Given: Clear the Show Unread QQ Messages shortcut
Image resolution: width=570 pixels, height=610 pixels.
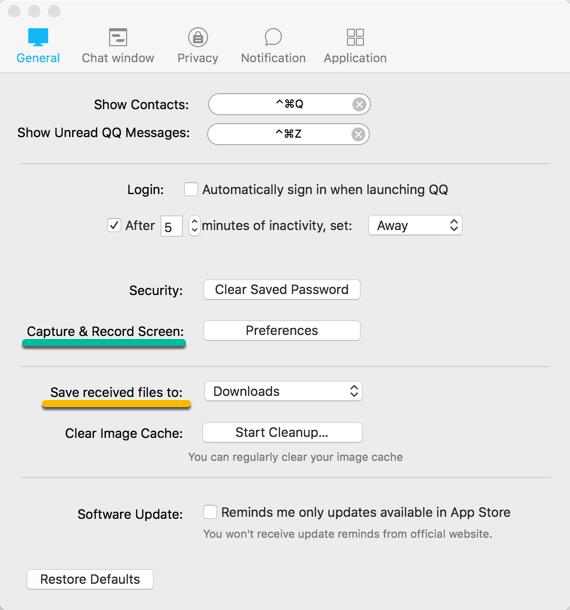Looking at the screenshot, I should pos(358,135).
